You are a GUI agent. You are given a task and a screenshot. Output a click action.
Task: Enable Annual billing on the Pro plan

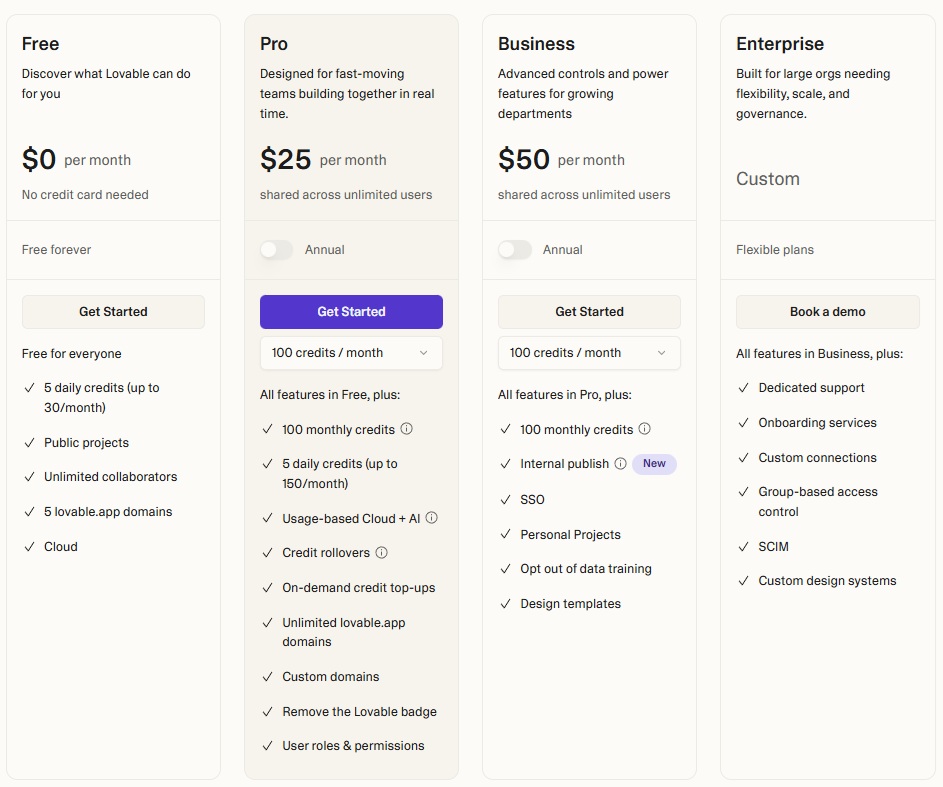(x=275, y=250)
